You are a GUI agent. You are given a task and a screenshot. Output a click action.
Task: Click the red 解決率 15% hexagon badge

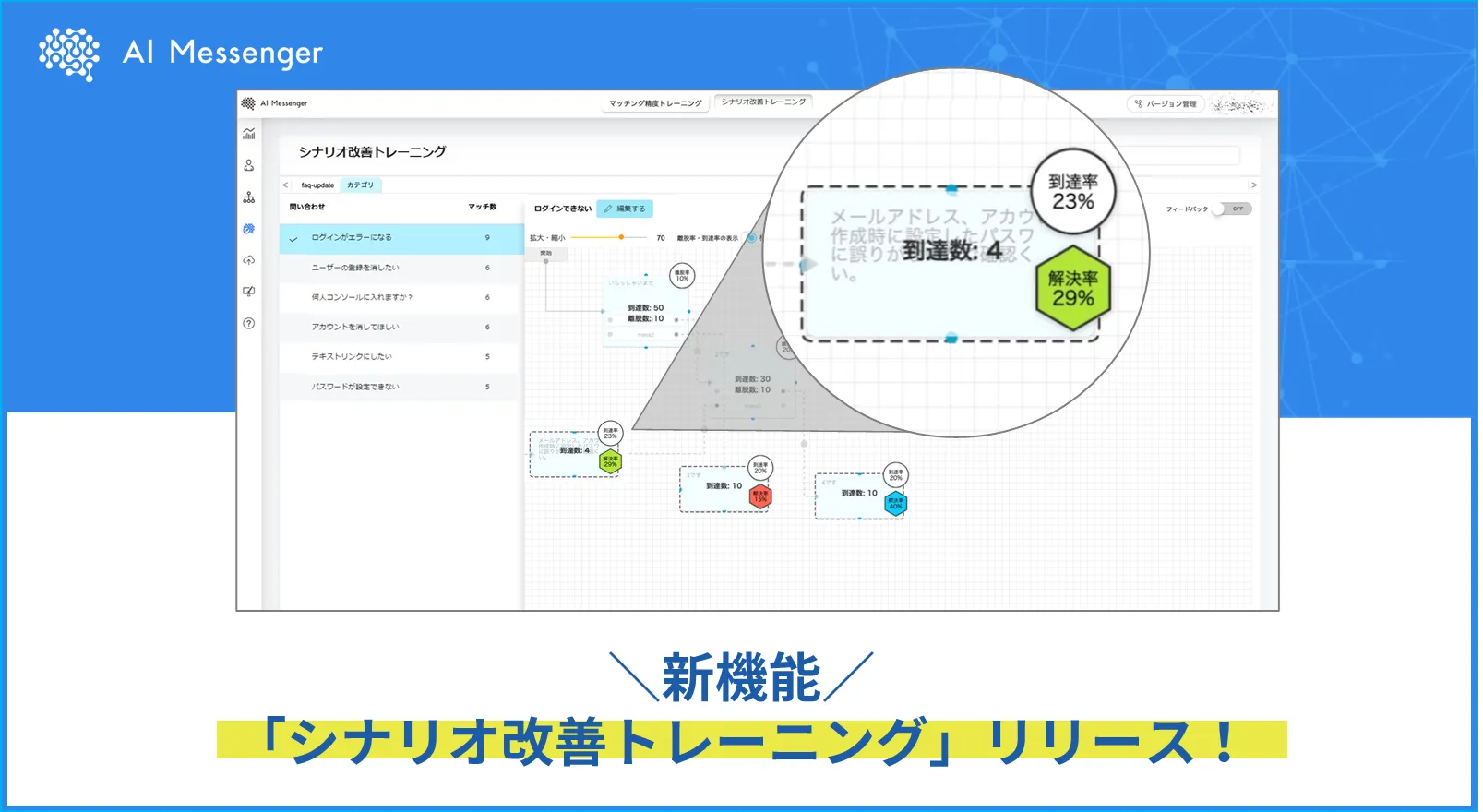coord(760,496)
